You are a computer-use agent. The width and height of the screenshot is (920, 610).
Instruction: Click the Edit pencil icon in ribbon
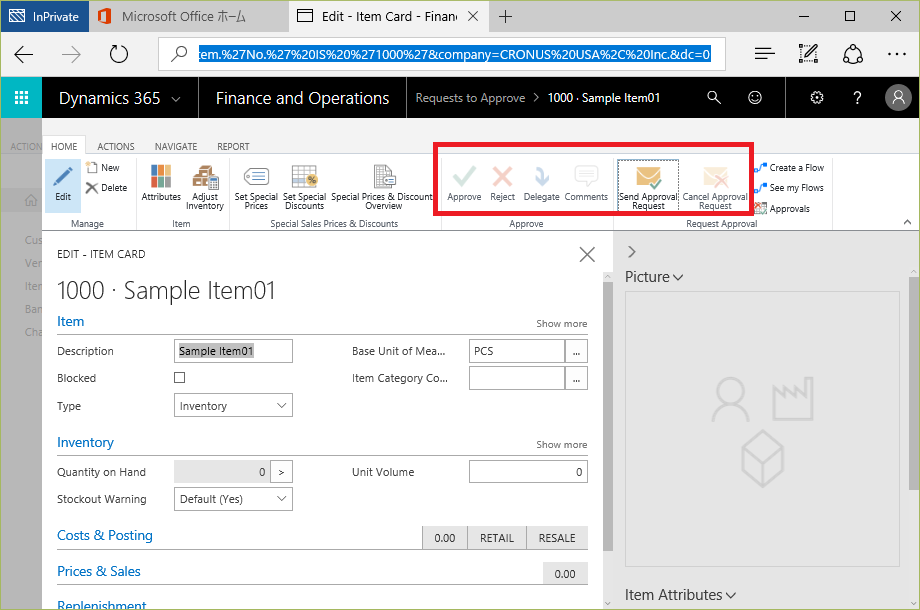pyautogui.click(x=63, y=185)
